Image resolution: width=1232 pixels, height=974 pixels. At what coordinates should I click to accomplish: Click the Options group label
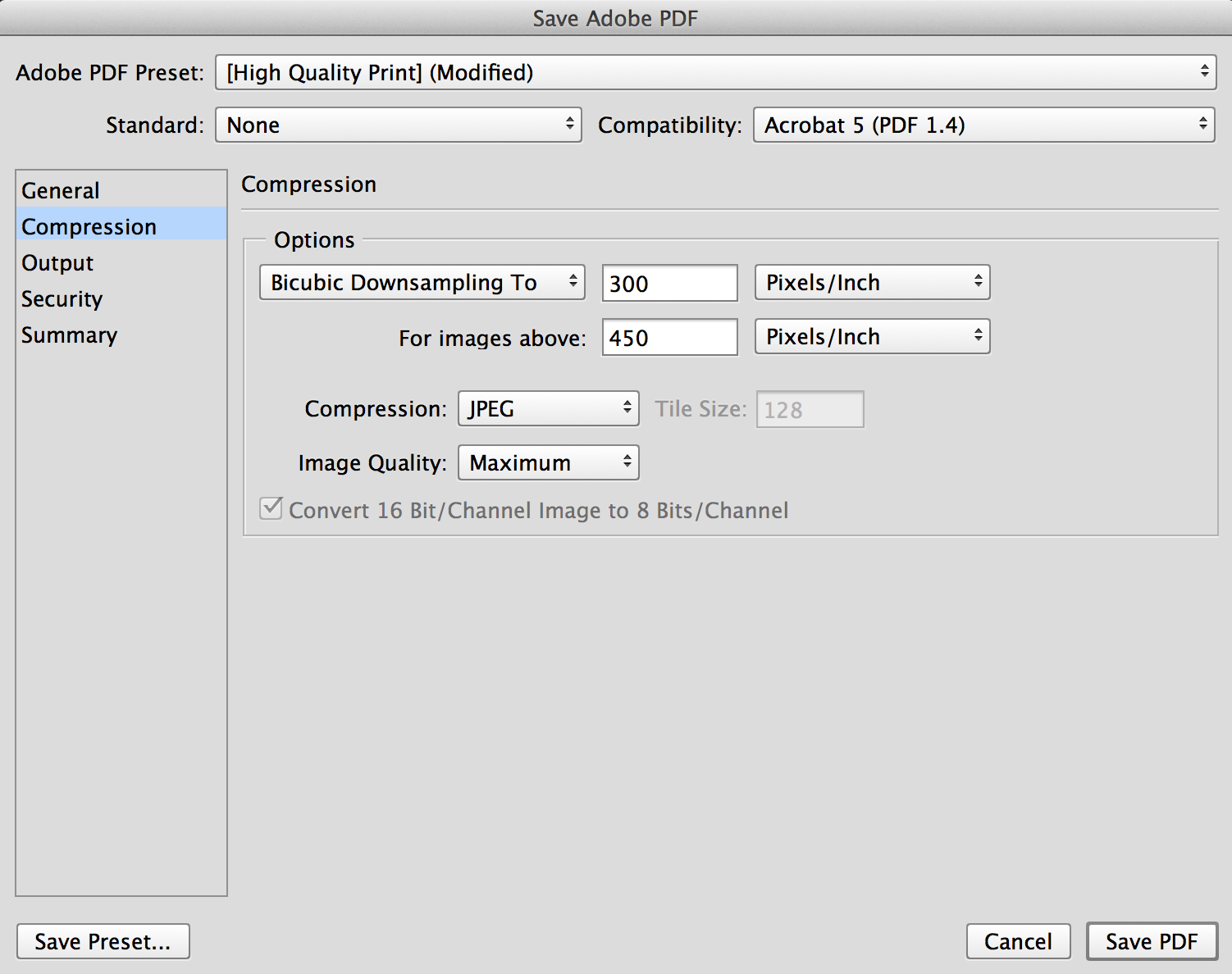[315, 240]
